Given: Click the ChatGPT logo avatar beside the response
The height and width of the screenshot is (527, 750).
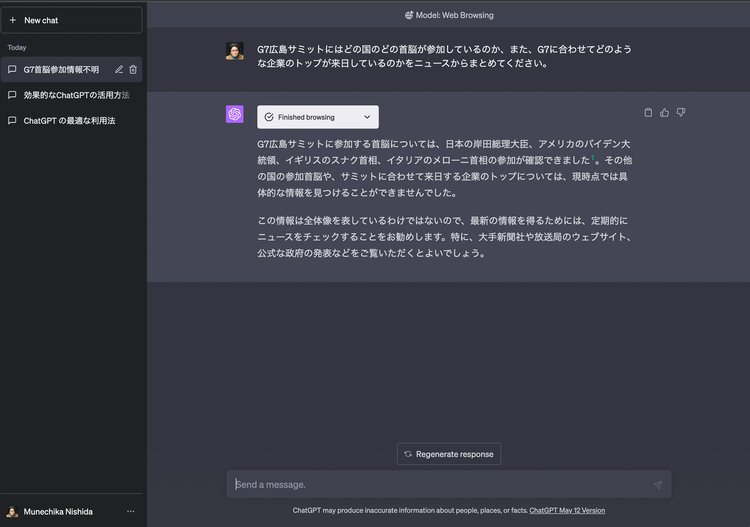Looking at the screenshot, I should tap(235, 115).
